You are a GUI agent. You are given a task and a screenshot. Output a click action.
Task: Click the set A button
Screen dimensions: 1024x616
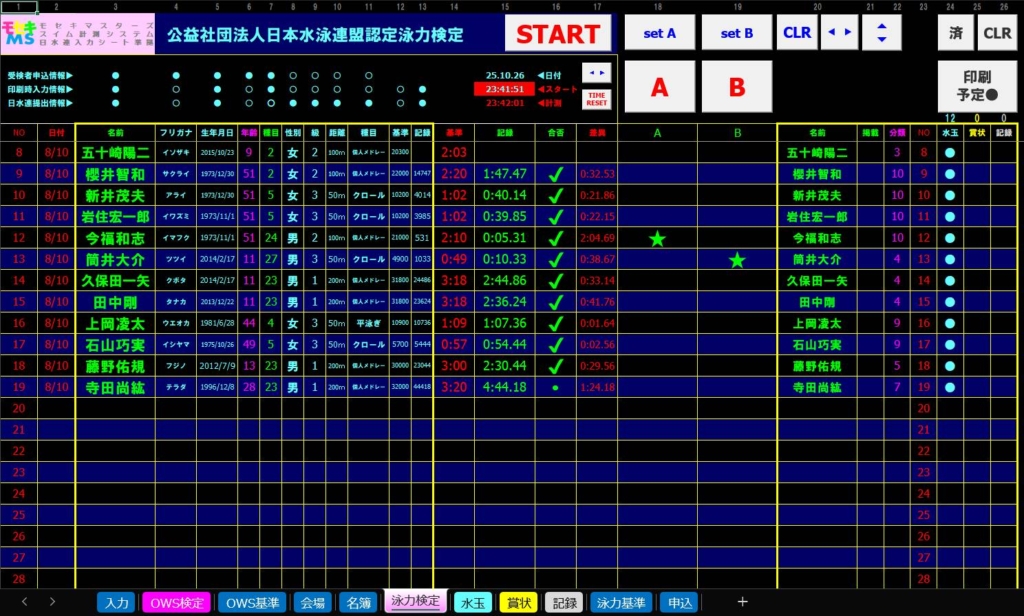point(659,33)
